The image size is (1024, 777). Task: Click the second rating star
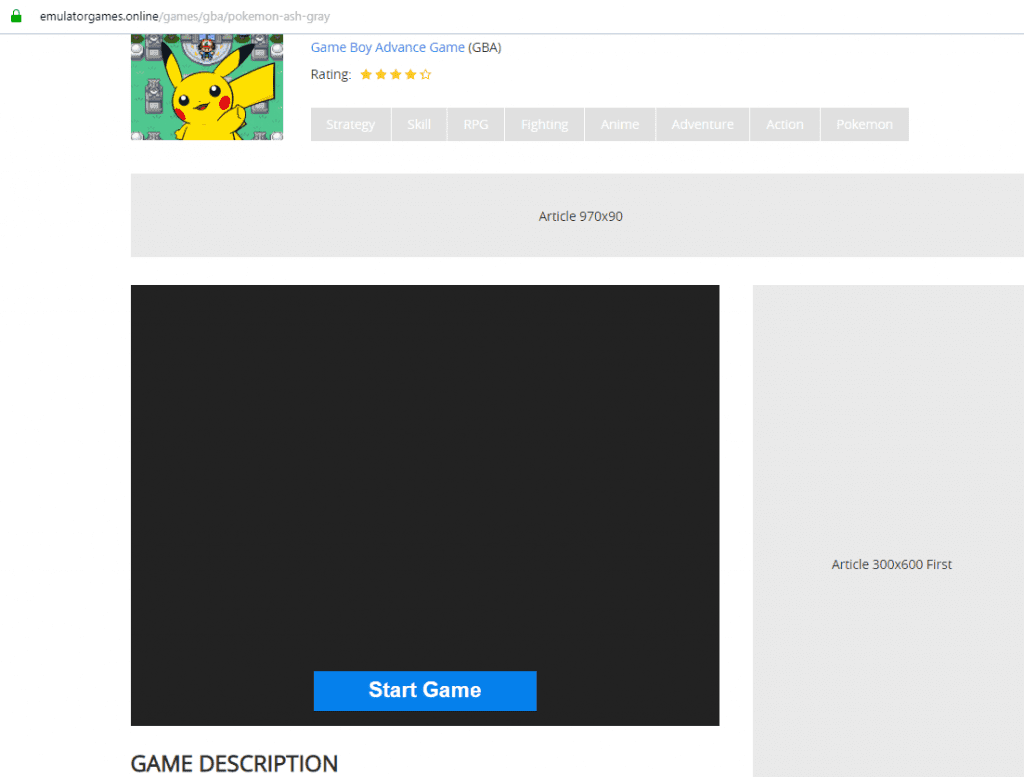pyautogui.click(x=381, y=74)
